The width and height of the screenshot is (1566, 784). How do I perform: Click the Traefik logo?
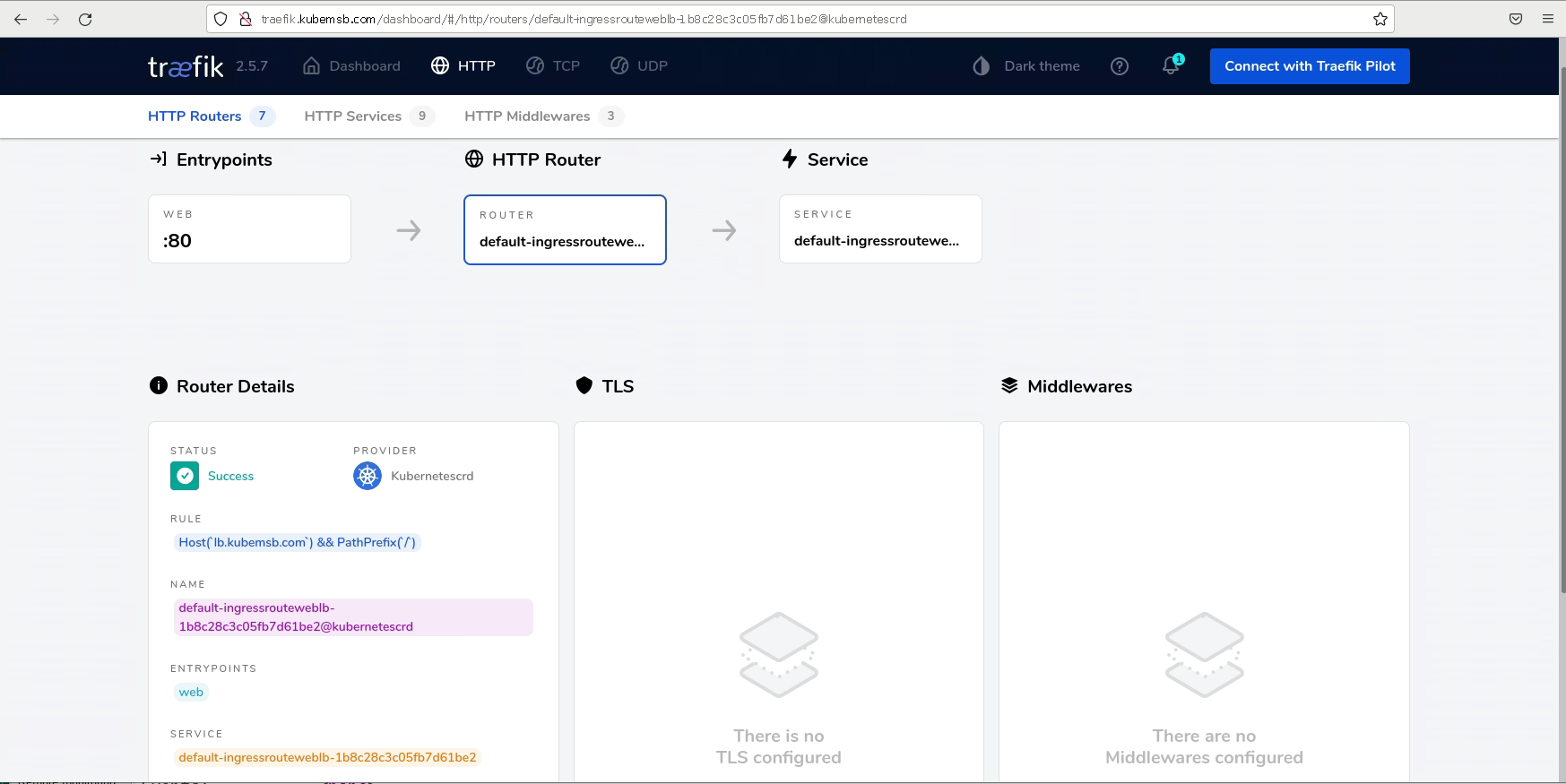point(186,66)
